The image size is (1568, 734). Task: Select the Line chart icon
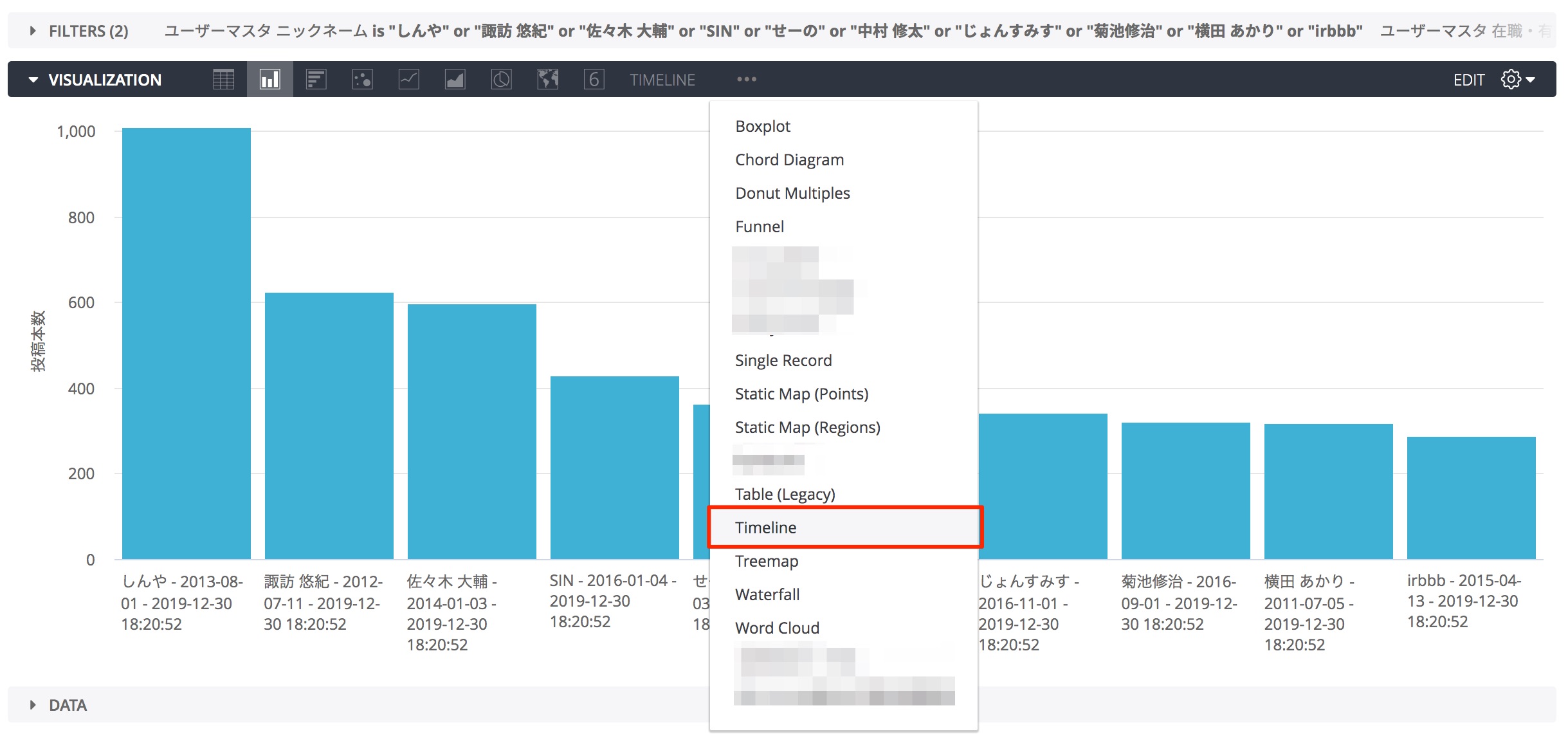click(x=408, y=79)
